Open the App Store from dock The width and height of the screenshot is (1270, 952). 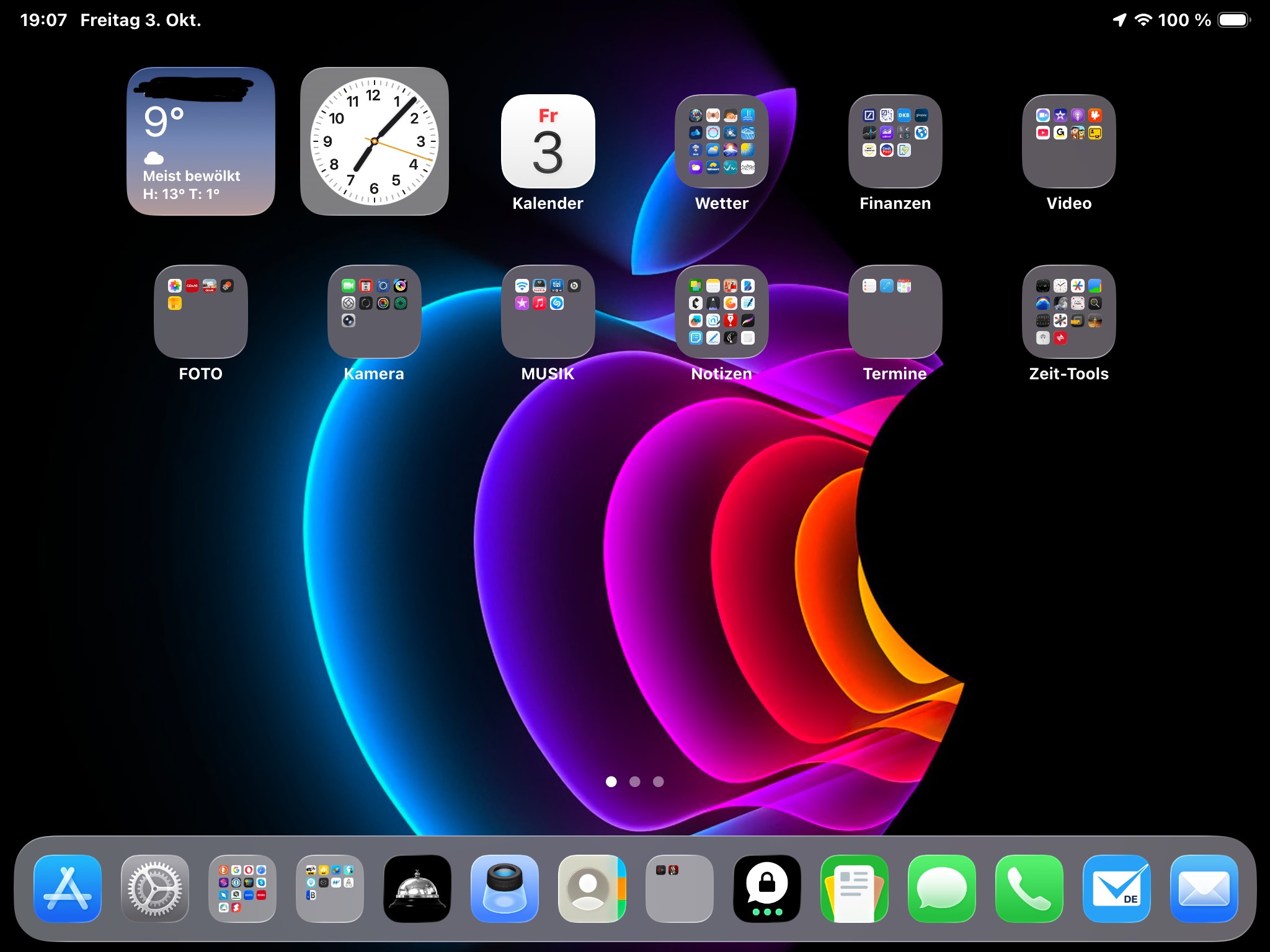(x=68, y=888)
